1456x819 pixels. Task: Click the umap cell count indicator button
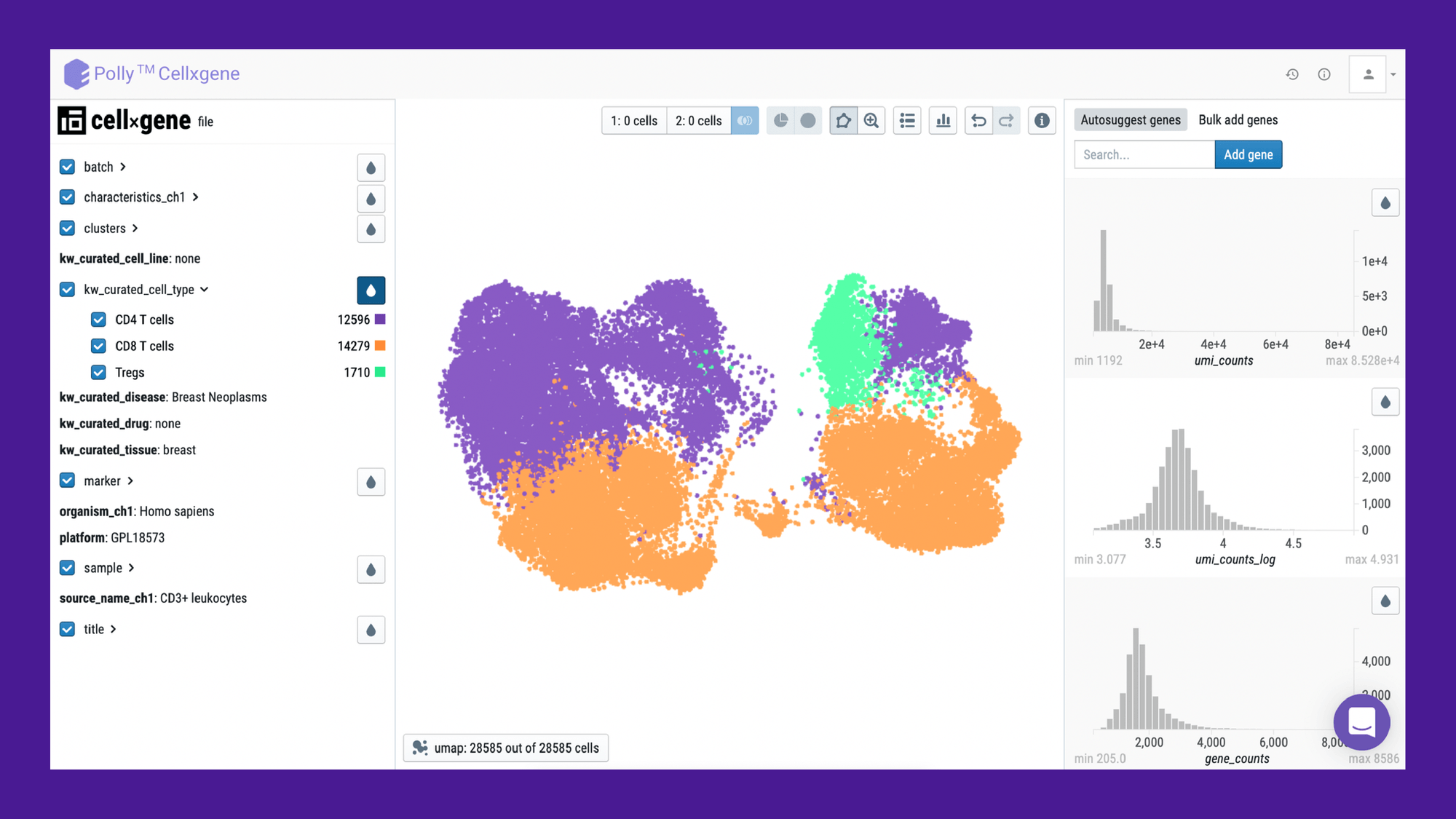506,748
